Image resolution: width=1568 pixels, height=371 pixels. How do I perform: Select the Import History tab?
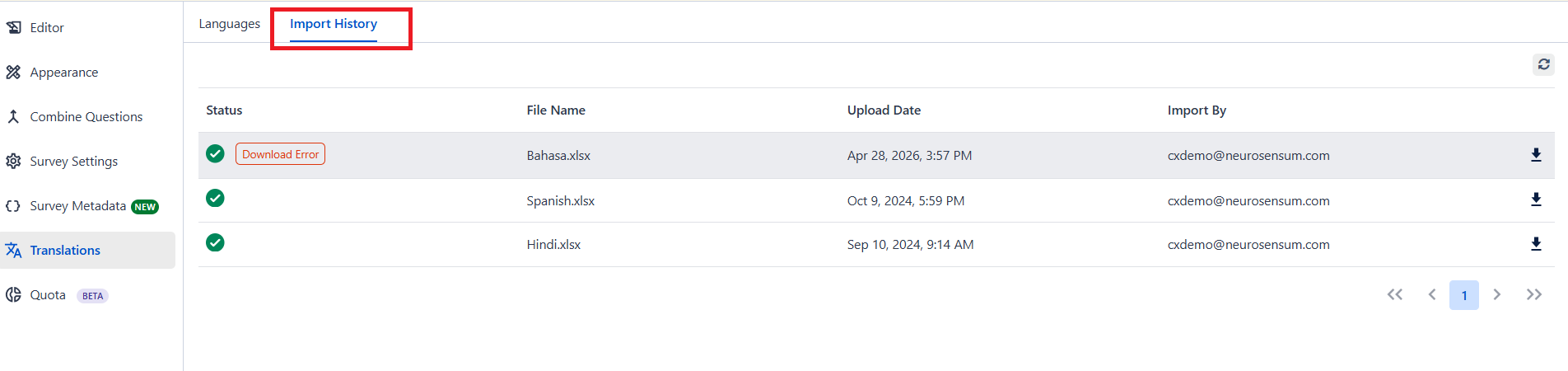334,24
